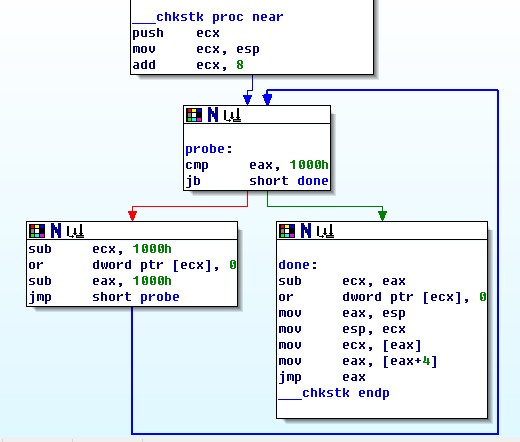Viewport: 520px width, 442px height.
Task: Click the color palette icon on done block
Action: [287, 231]
